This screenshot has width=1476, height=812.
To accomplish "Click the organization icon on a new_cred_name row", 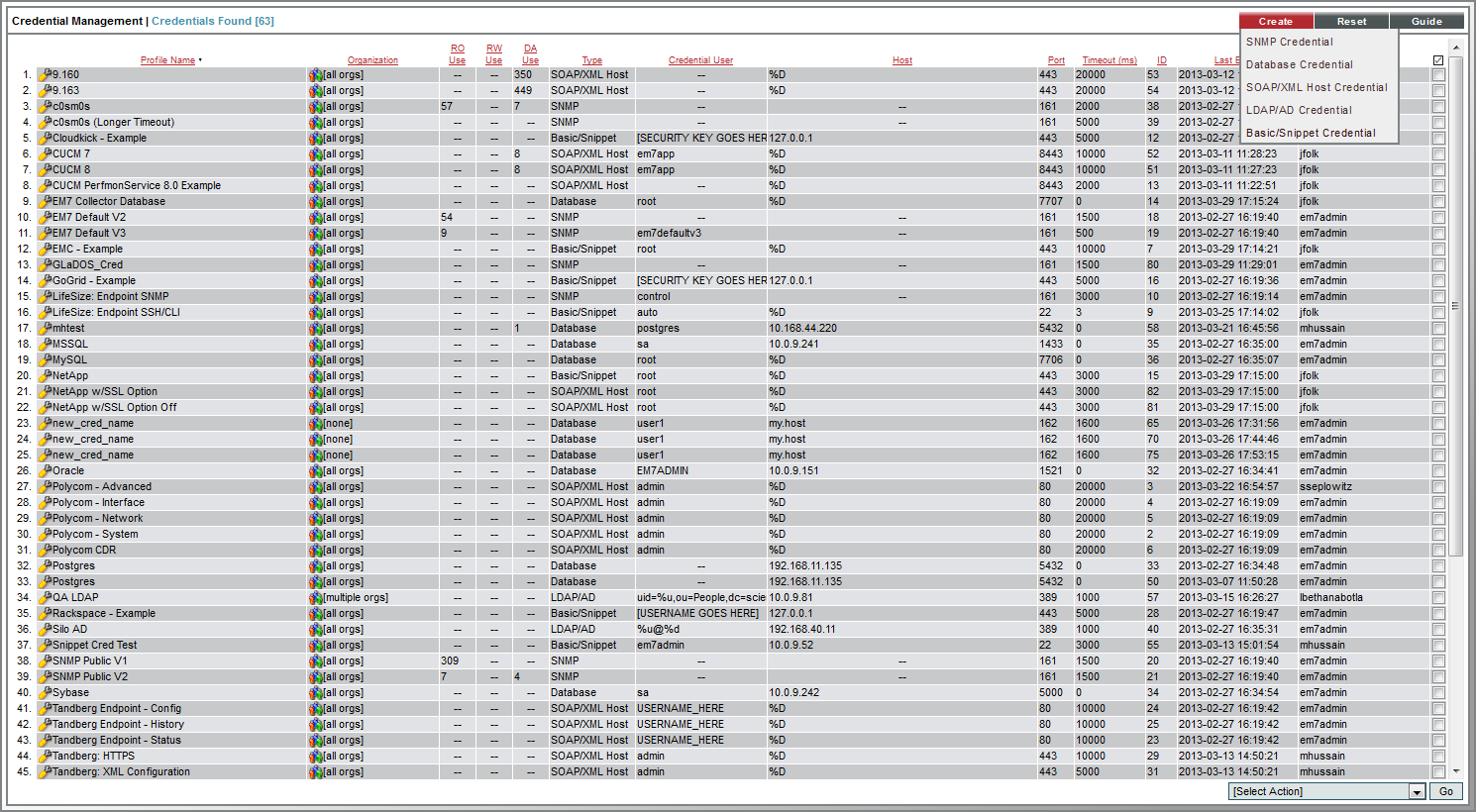I will [315, 423].
